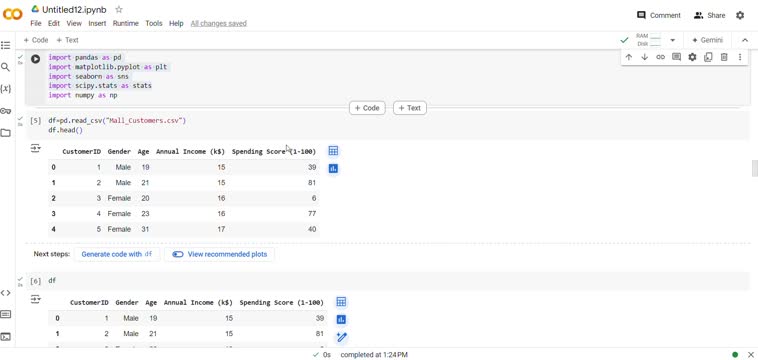The width and height of the screenshot is (758, 360).
Task: Click Generate code with df
Action: click(x=117, y=254)
